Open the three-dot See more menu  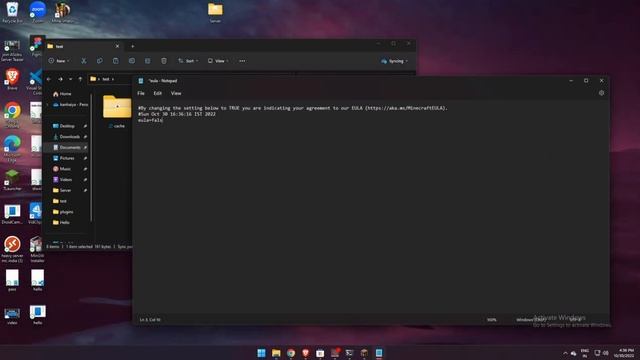pos(242,61)
